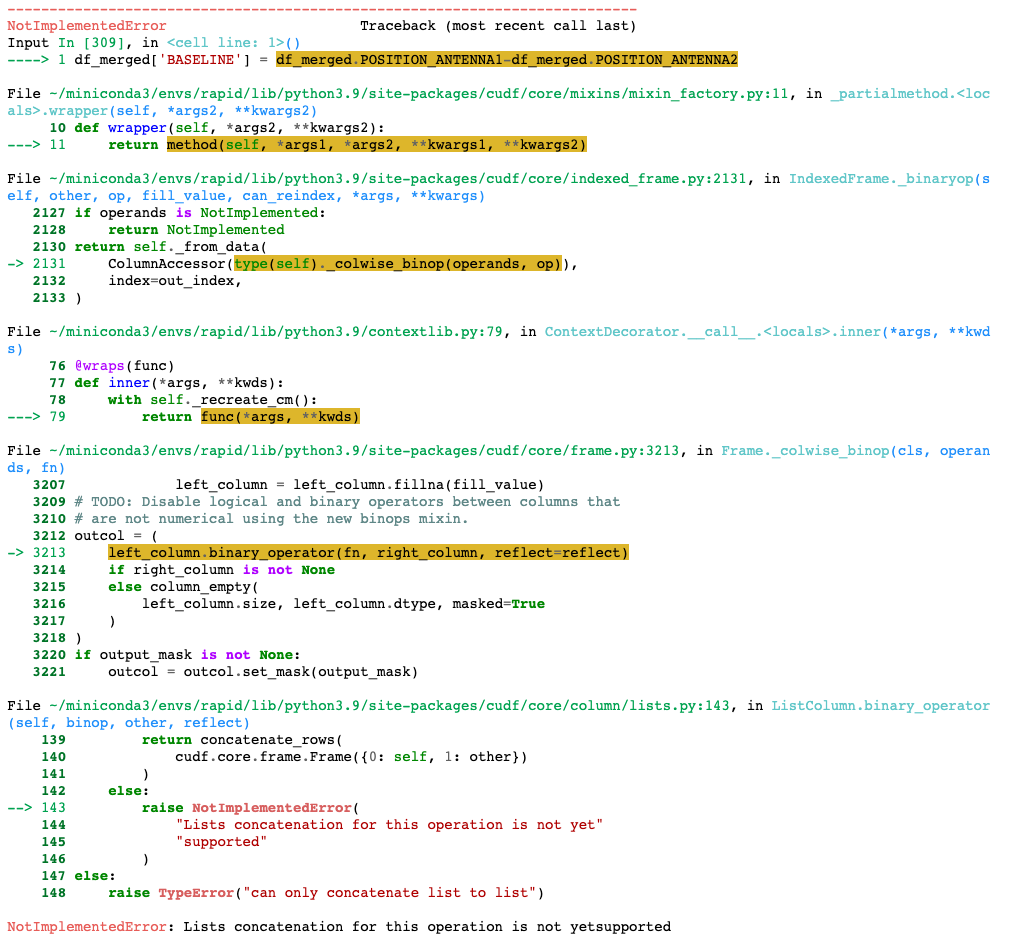Click 'def inner(*args, **kwds):' line 77
Viewport: 1015px width, 948px height.
179,383
